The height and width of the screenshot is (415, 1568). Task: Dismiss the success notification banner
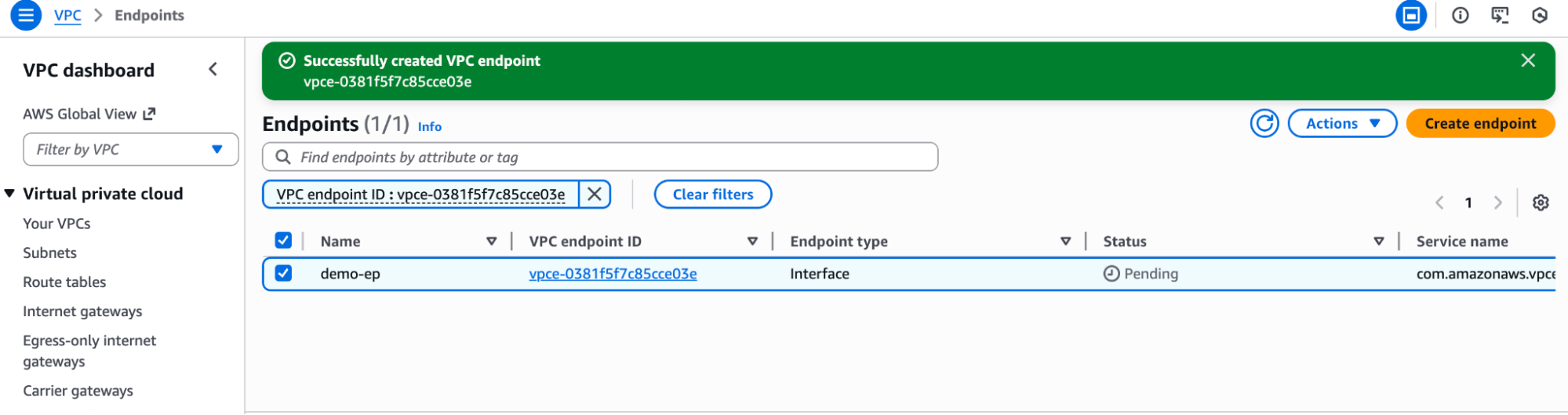click(1527, 60)
